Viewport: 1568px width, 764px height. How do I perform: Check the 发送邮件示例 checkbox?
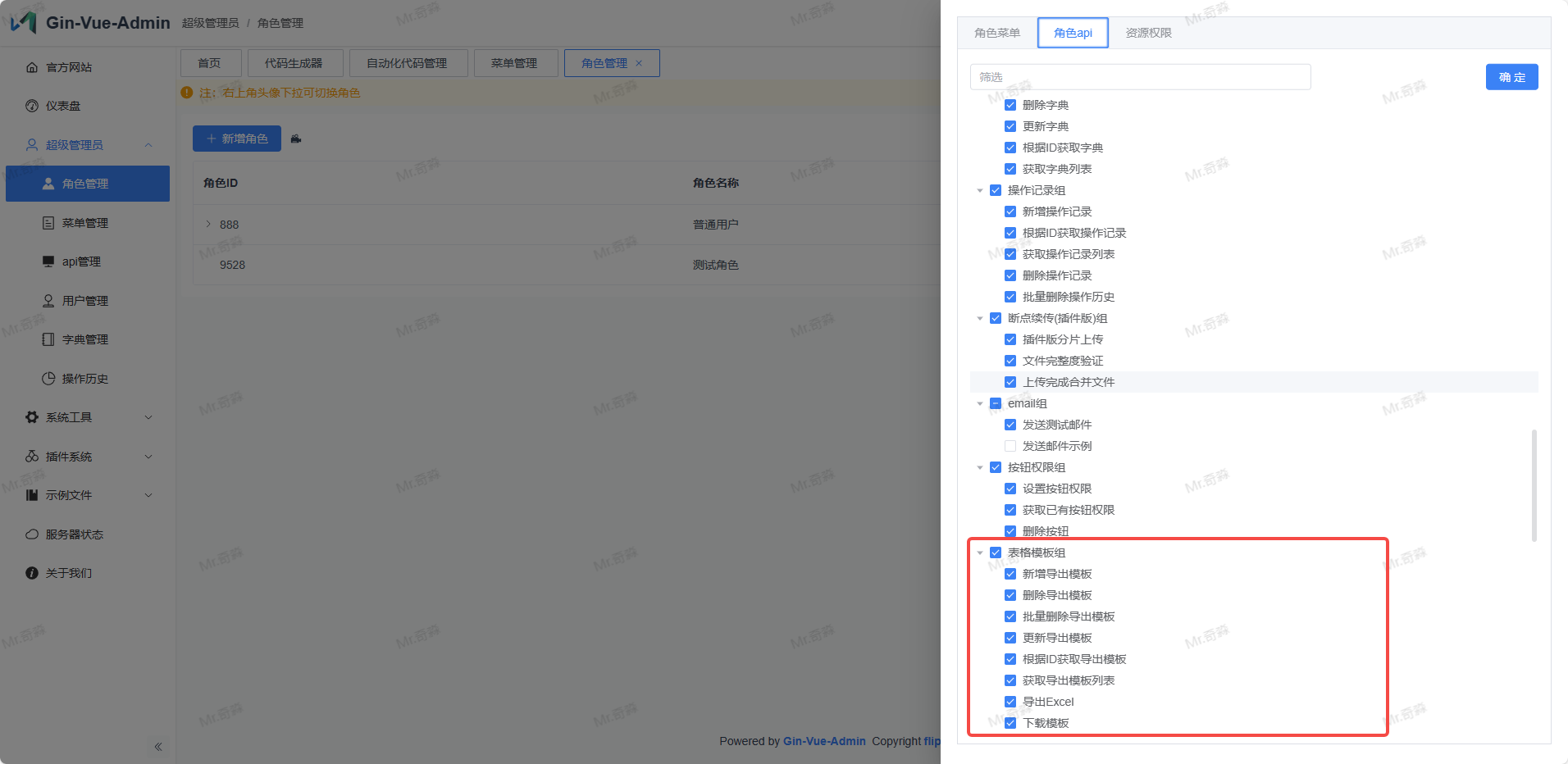1010,446
